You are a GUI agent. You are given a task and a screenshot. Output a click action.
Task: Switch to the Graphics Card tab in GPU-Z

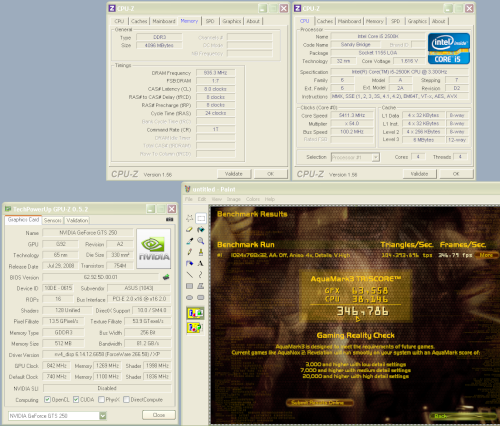point(23,220)
